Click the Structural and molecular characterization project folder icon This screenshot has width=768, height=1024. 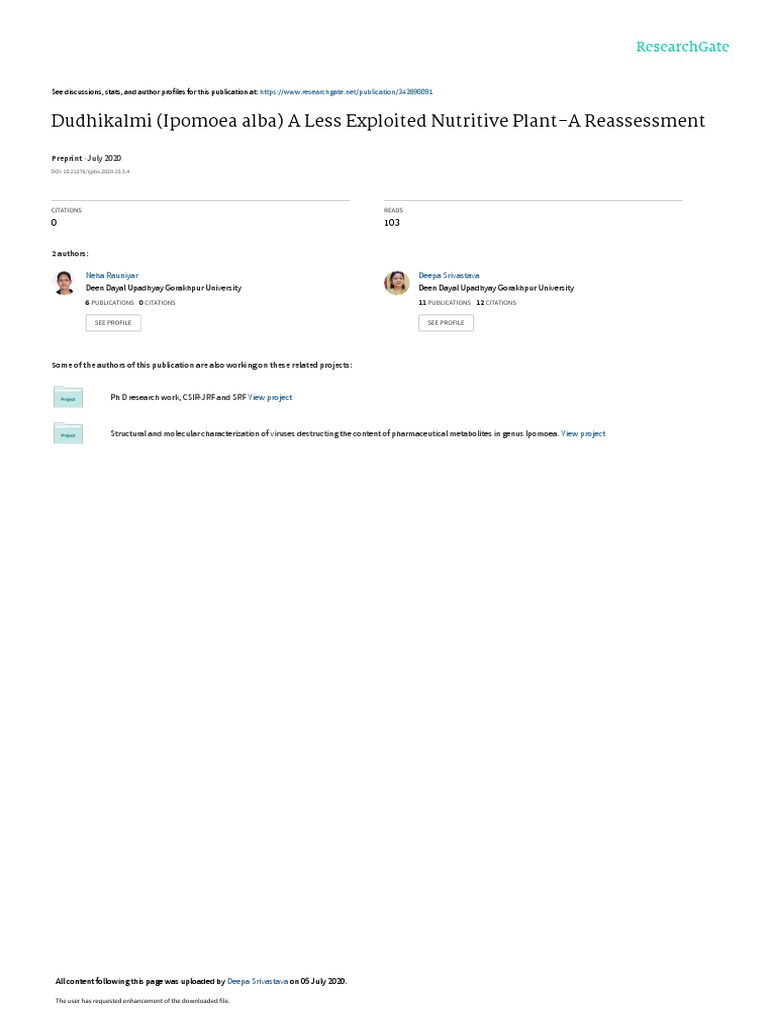click(x=68, y=433)
